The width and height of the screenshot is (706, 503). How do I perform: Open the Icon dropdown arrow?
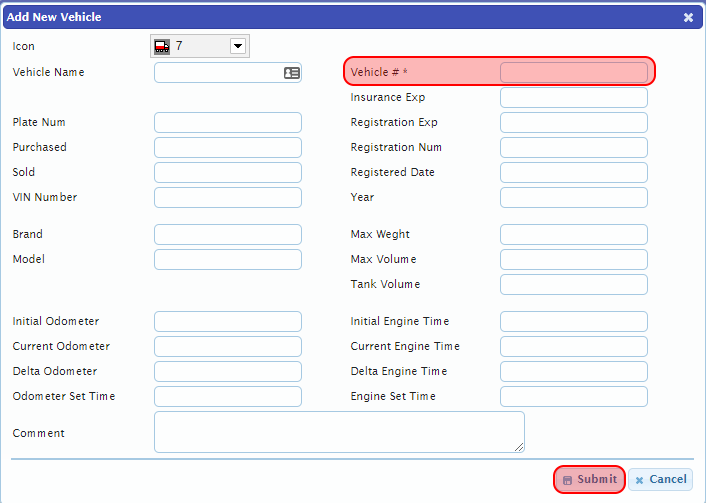pyautogui.click(x=238, y=45)
